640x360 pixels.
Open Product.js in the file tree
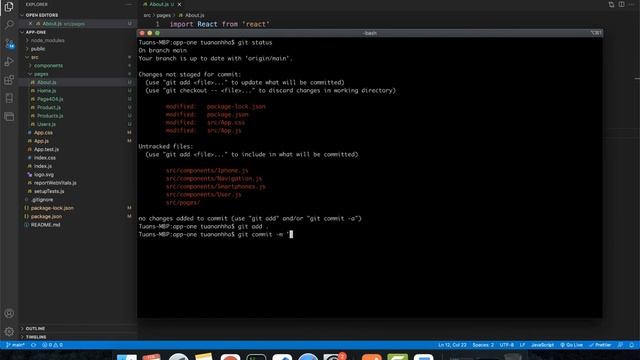(49, 107)
